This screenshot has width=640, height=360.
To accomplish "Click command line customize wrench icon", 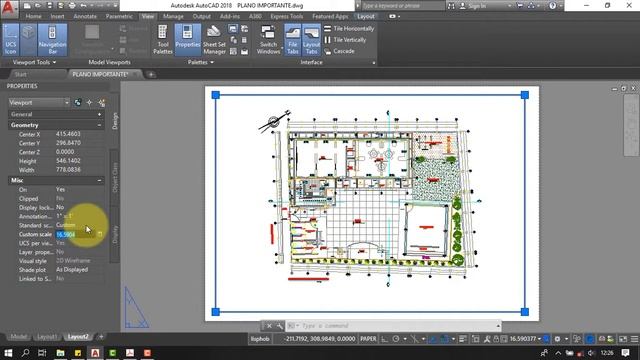I will coord(280,326).
